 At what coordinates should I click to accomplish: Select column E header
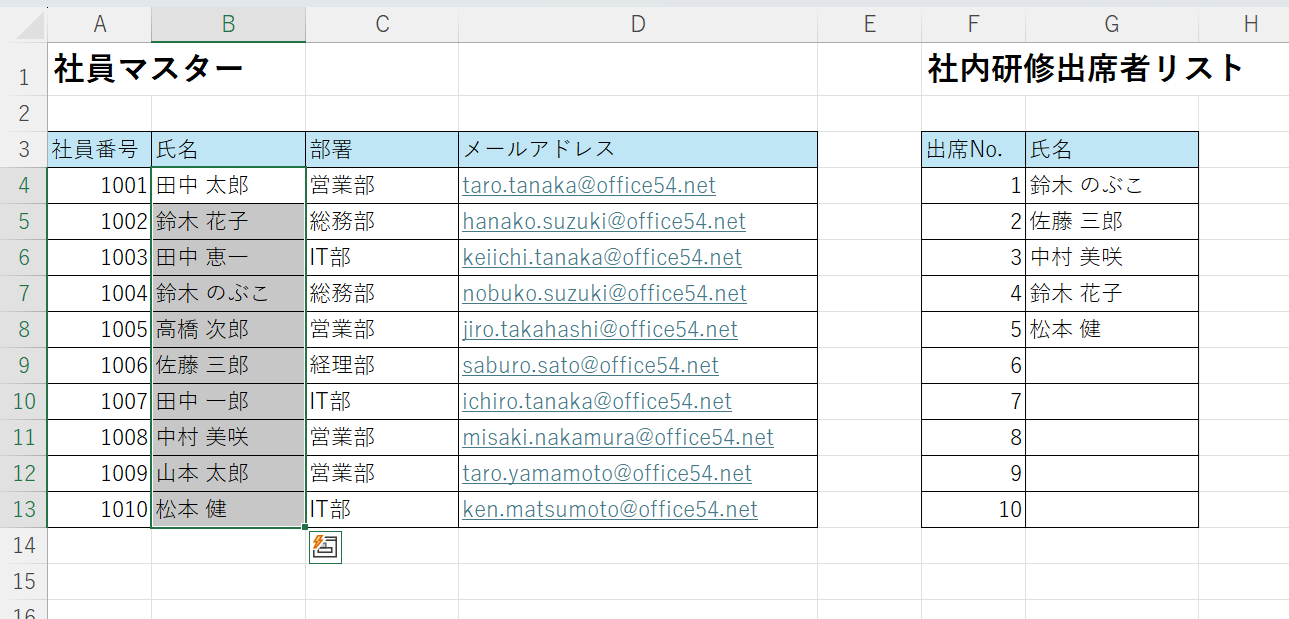click(869, 25)
